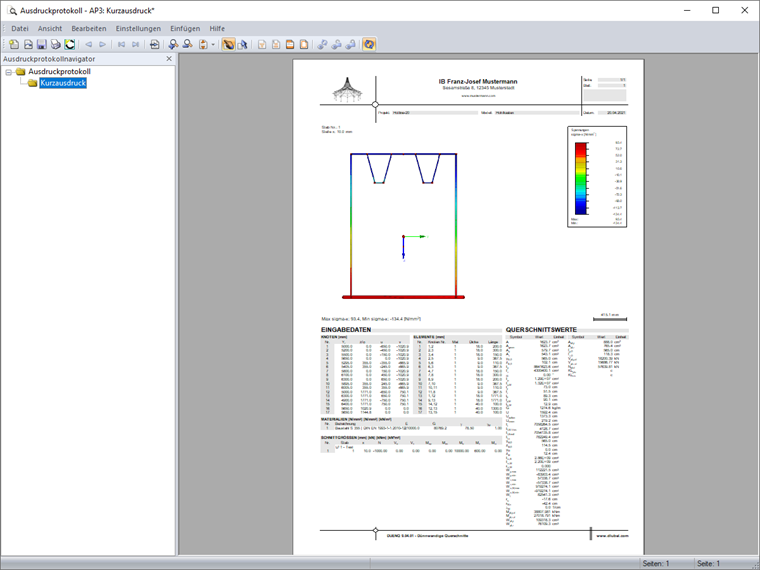Click the new printout report icon

(x=14, y=45)
